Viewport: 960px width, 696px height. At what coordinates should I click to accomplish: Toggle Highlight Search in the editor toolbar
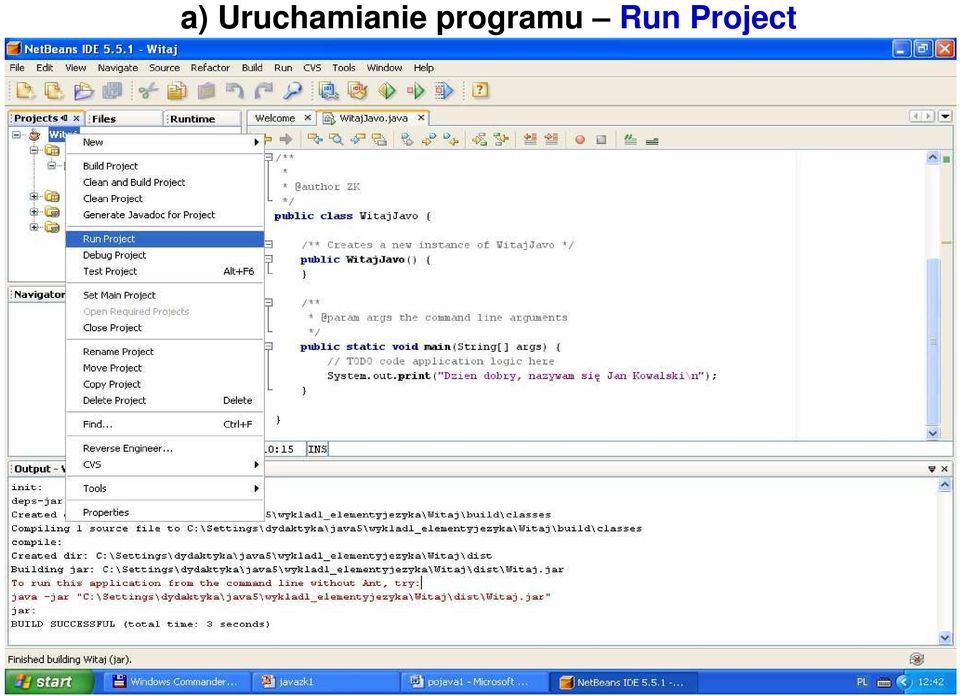[x=380, y=140]
